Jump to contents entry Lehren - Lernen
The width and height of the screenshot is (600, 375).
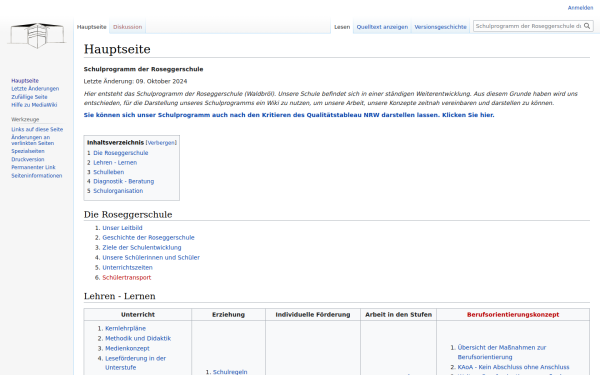[x=115, y=162]
